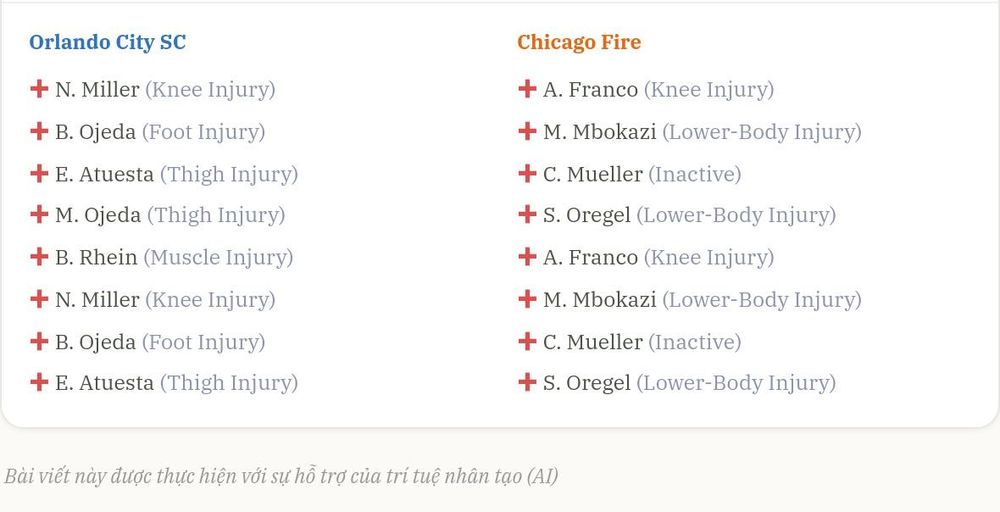Viewport: 1000px width, 512px height.
Task: Click the red cross beside first C. Mueller entry
Action: pos(527,173)
